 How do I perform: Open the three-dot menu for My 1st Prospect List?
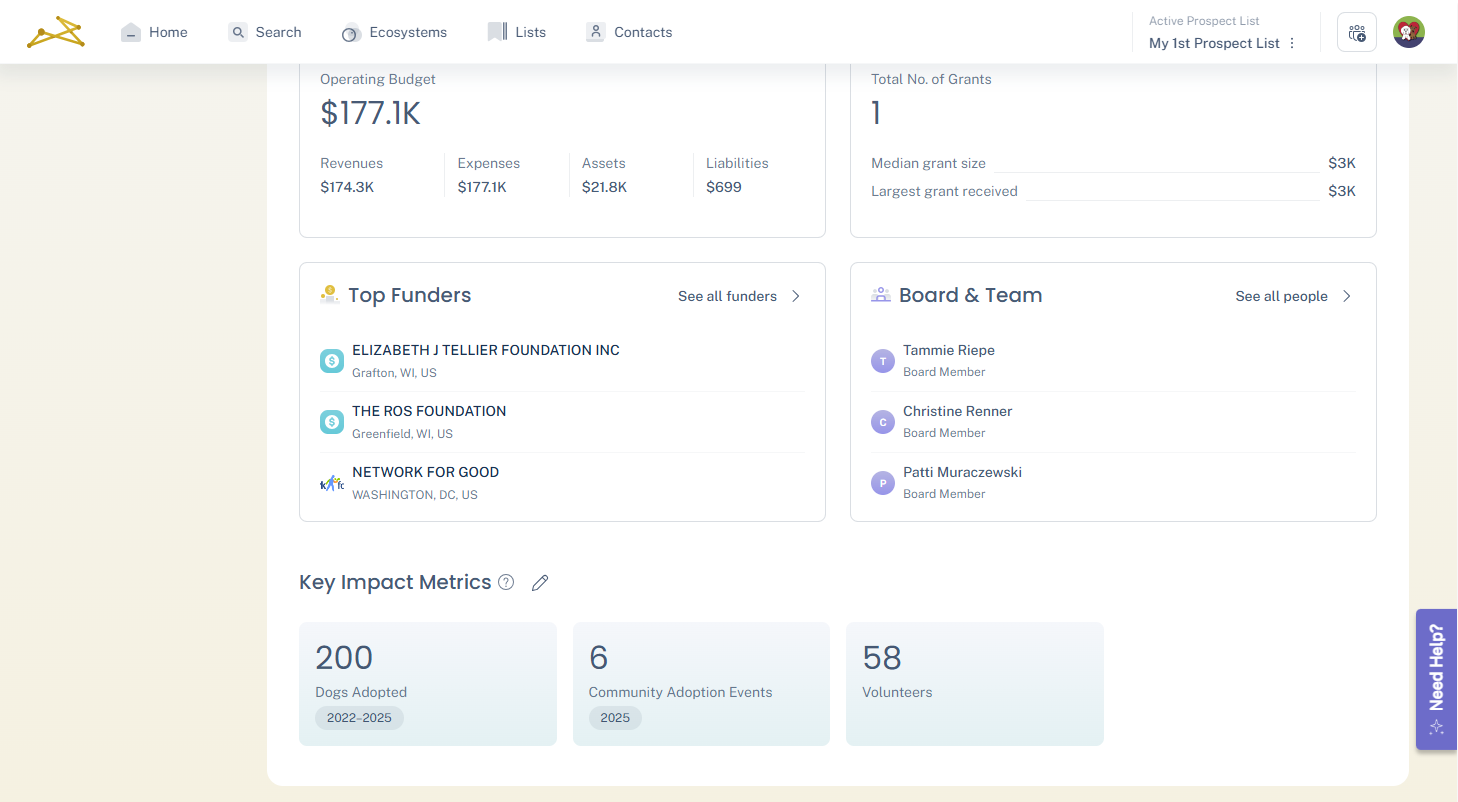(1292, 43)
